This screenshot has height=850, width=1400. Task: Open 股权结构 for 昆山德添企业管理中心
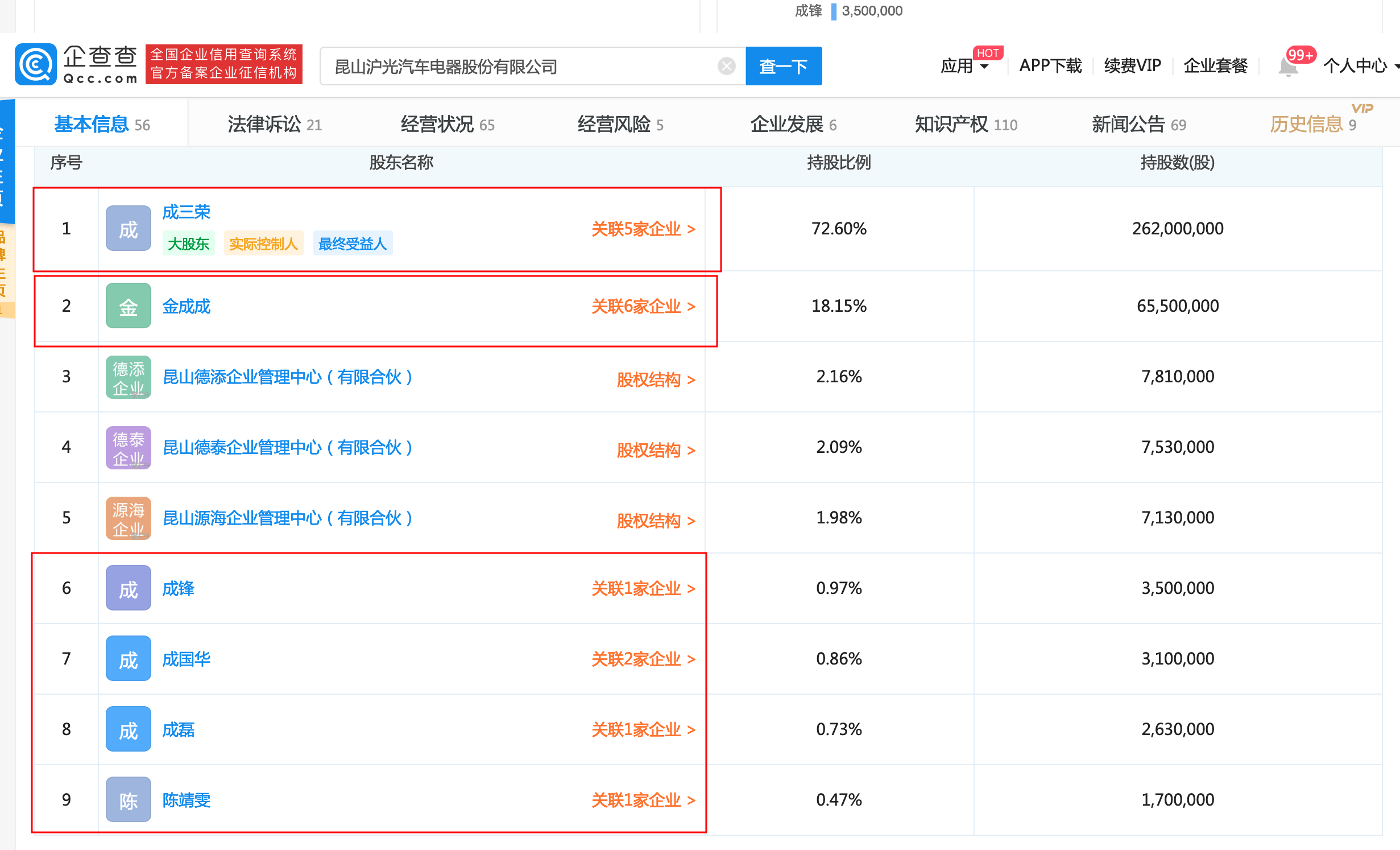coord(656,379)
